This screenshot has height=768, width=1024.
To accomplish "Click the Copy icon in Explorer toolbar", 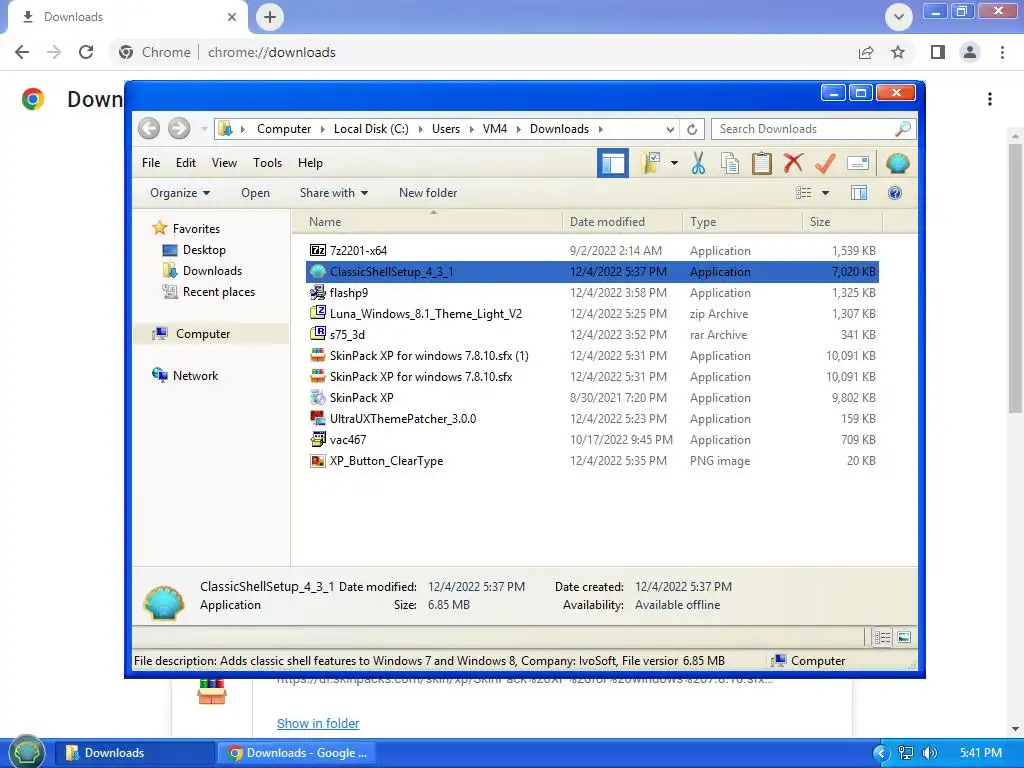I will [x=729, y=163].
